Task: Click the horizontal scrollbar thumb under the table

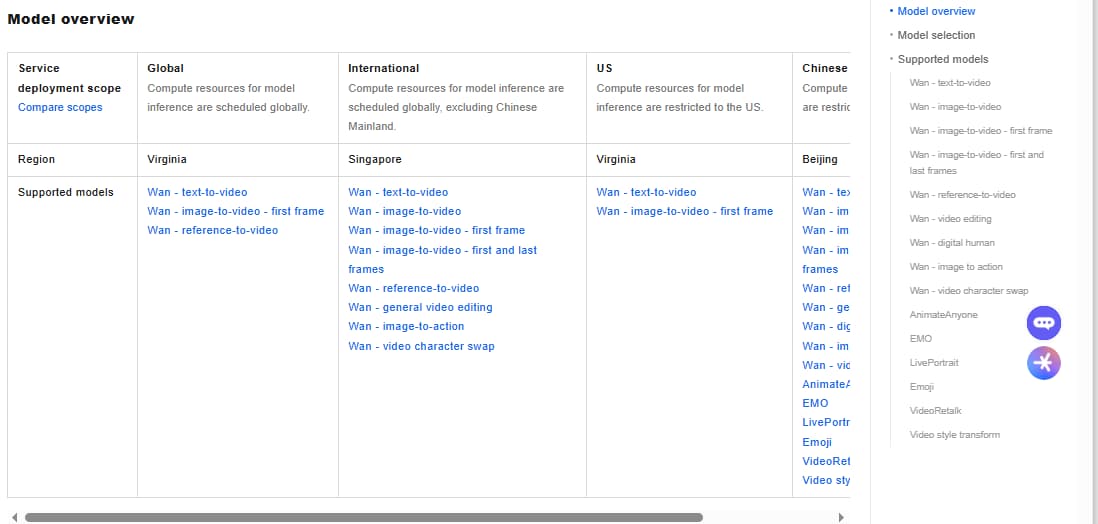Action: coord(363,517)
